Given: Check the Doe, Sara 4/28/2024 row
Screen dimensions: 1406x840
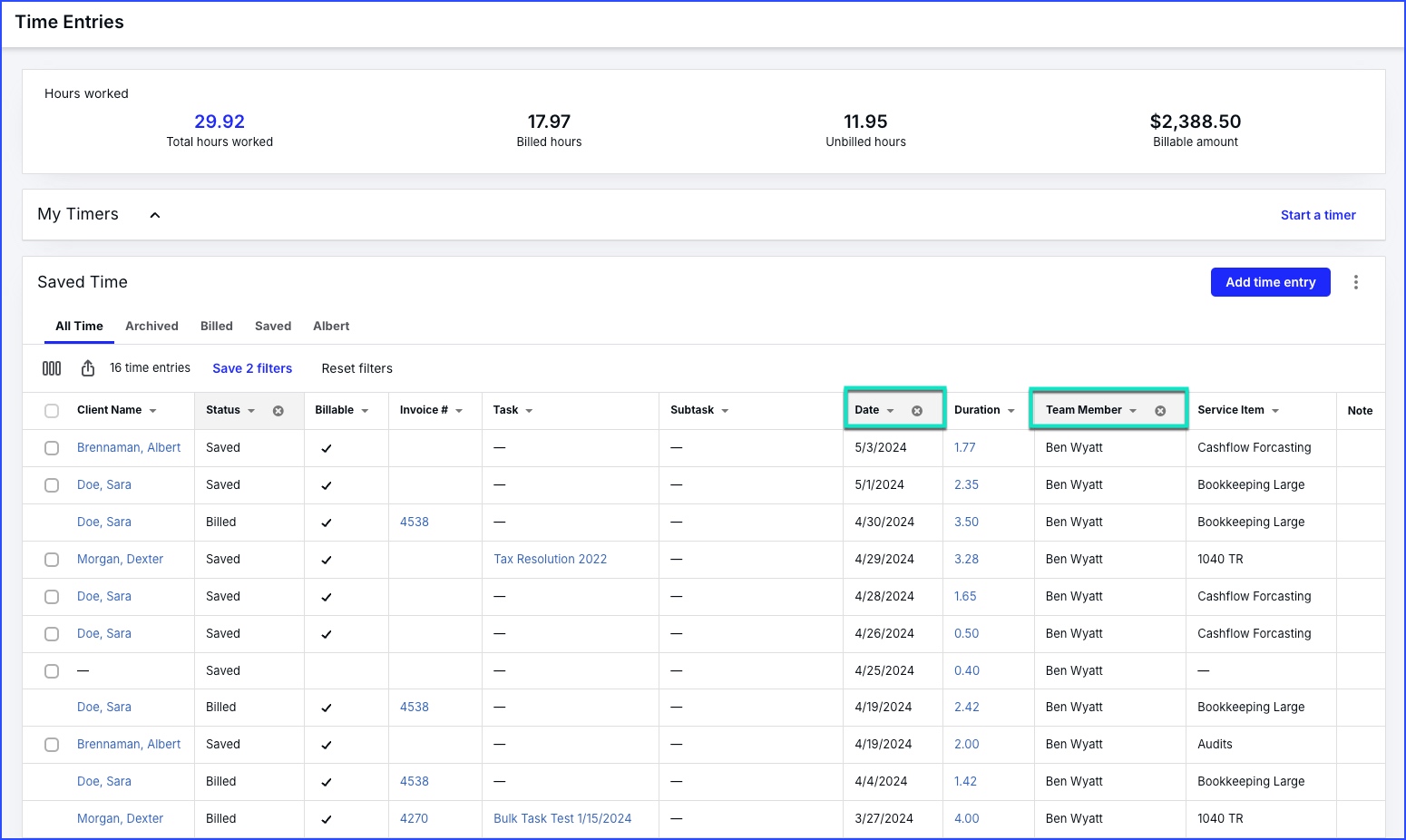Looking at the screenshot, I should 52,597.
